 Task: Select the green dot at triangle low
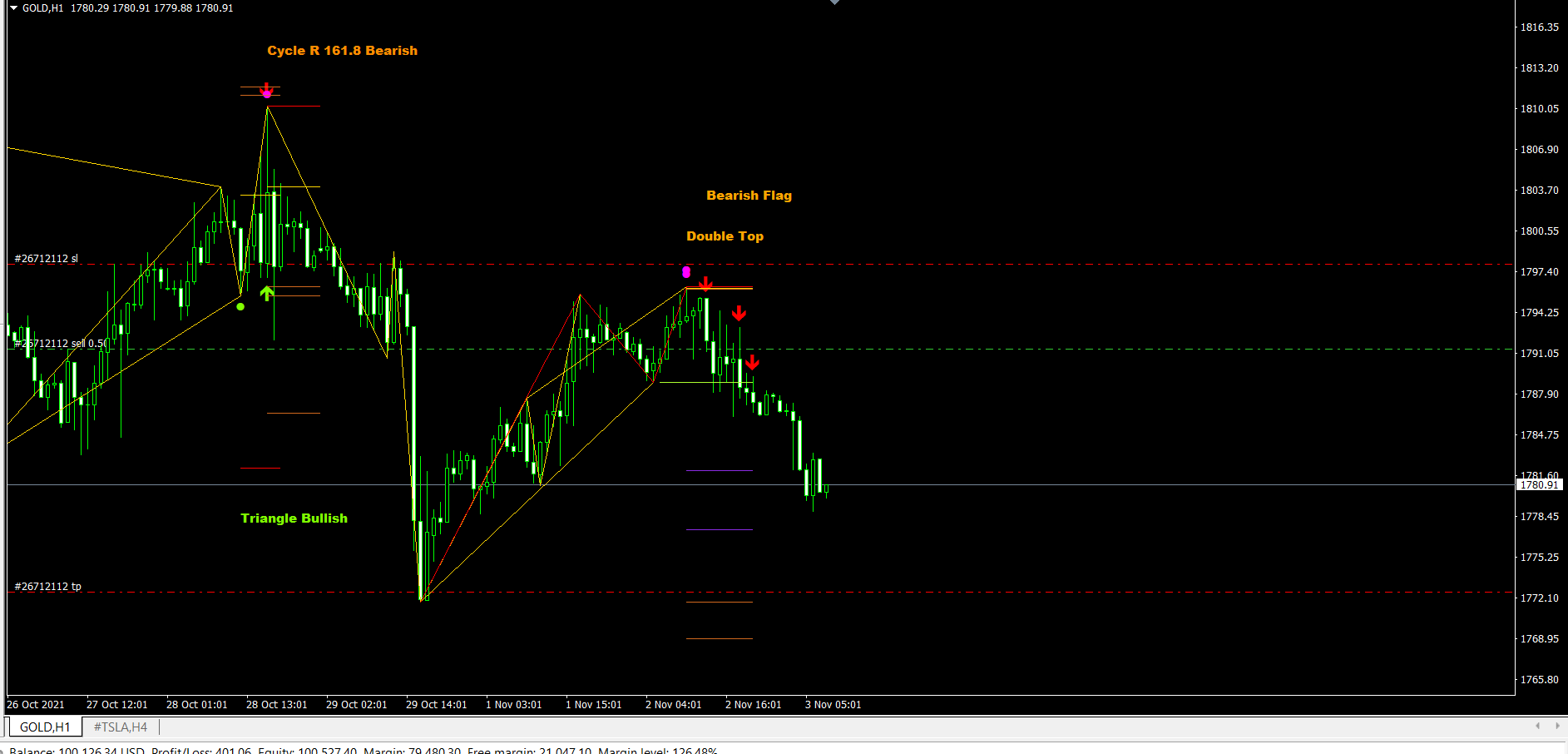(x=240, y=307)
